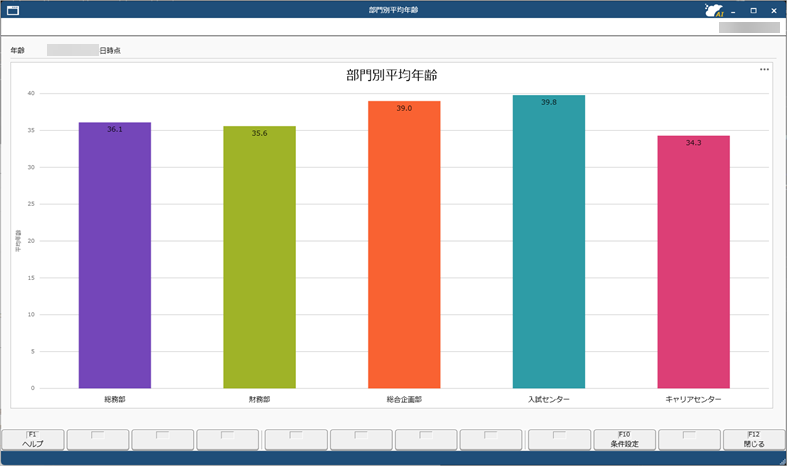Click the vertical axis title 平均年齢

[x=18, y=241]
